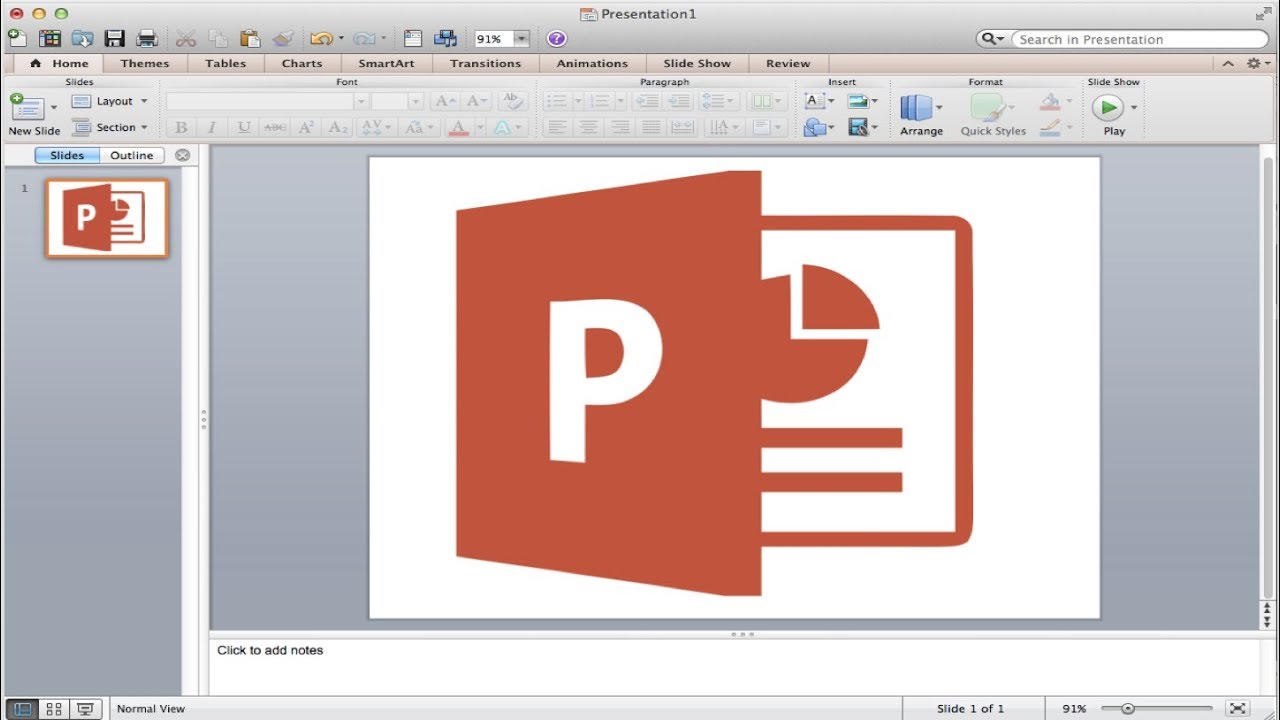Switch to Slide Sorter view icon
This screenshot has height=720, width=1280.
click(54, 708)
